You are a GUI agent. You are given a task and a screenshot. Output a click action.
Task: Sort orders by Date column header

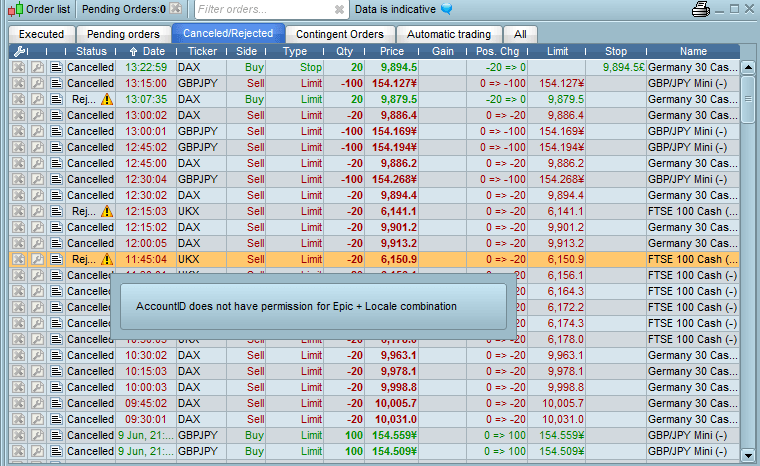[146, 51]
